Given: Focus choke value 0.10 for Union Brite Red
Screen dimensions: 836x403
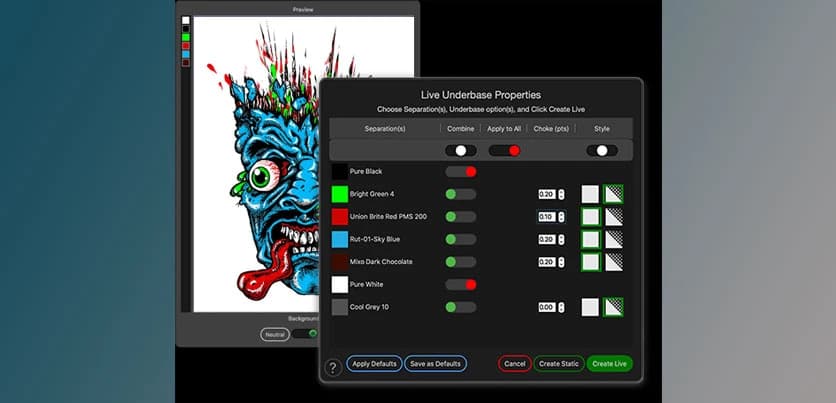Looking at the screenshot, I should pos(546,216).
